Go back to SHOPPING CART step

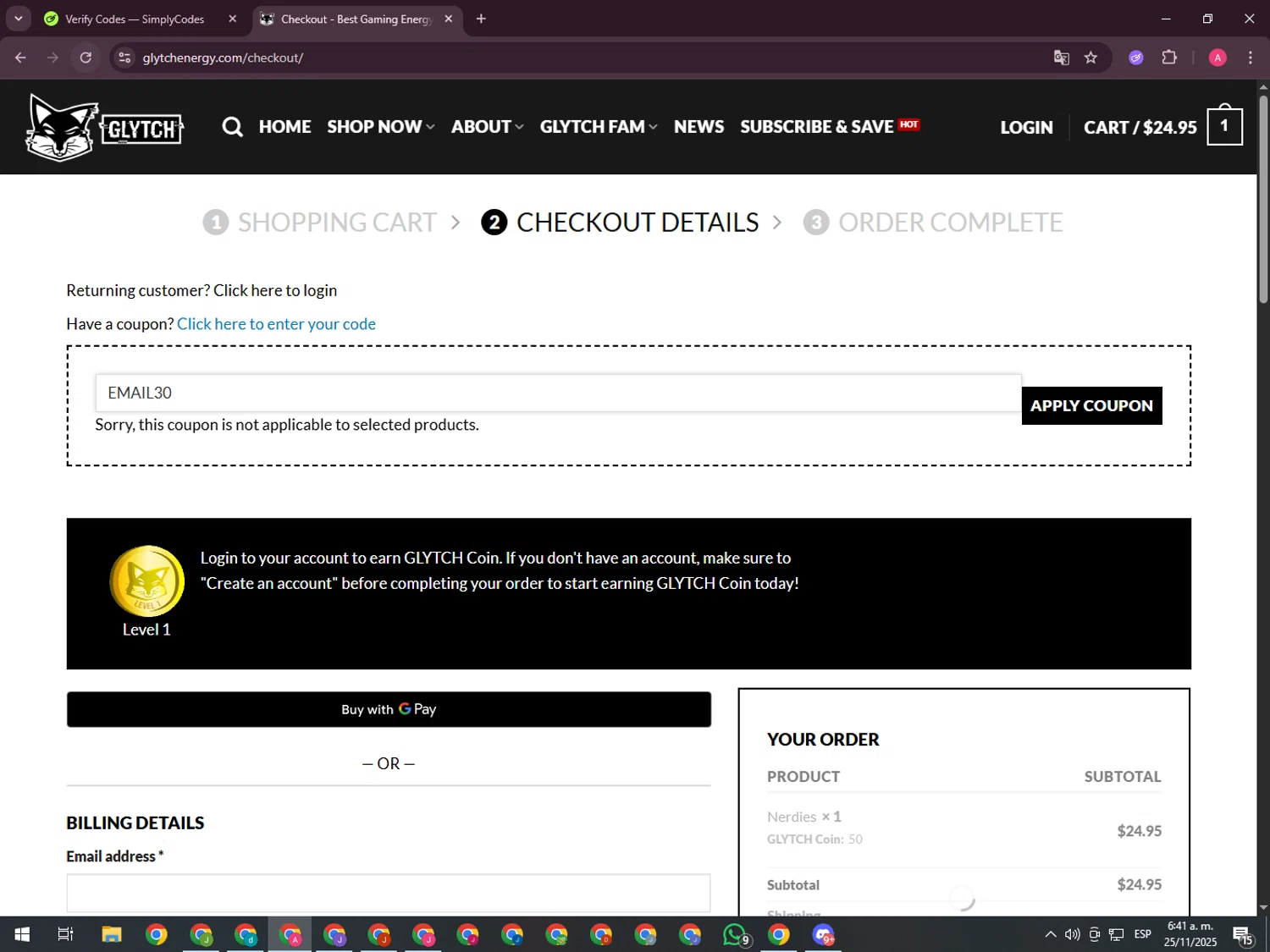click(x=319, y=223)
